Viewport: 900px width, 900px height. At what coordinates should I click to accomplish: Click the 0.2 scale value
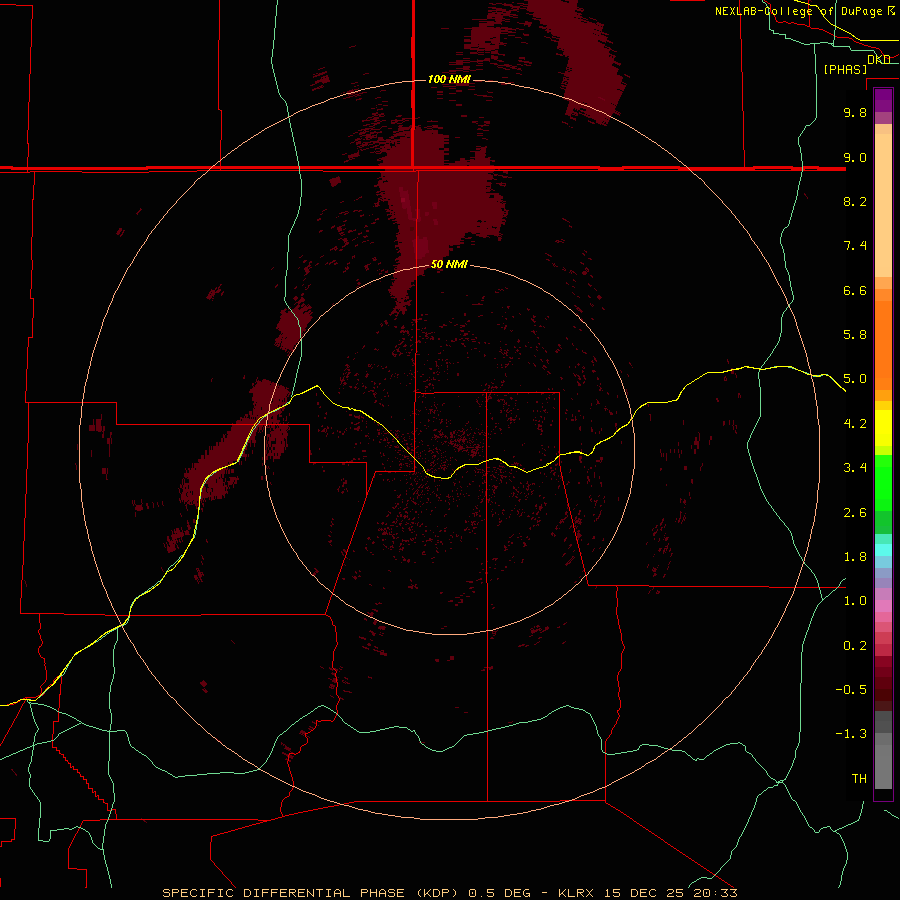pos(855,646)
